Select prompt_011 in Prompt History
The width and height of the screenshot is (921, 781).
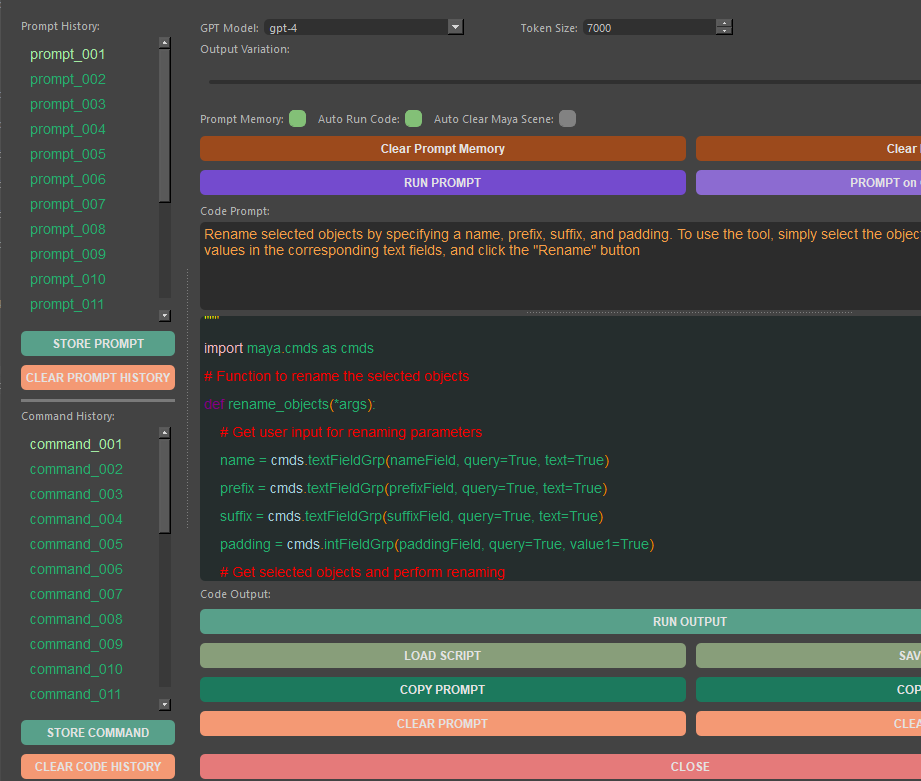click(67, 304)
